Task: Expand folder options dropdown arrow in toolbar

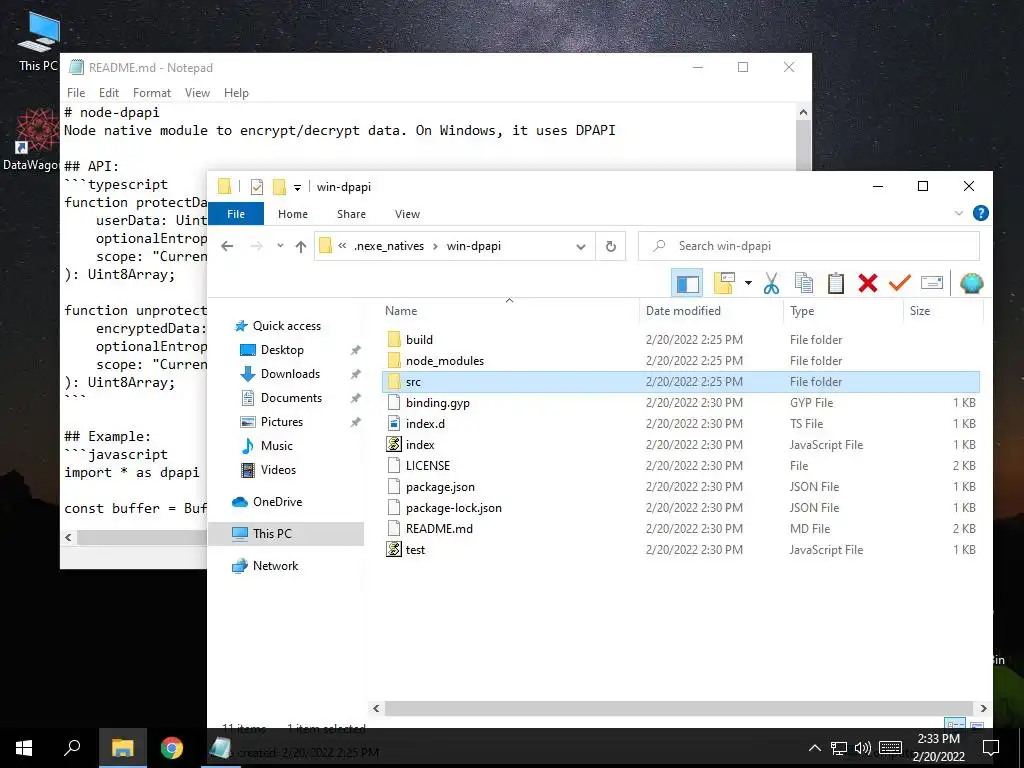Action: (x=748, y=283)
